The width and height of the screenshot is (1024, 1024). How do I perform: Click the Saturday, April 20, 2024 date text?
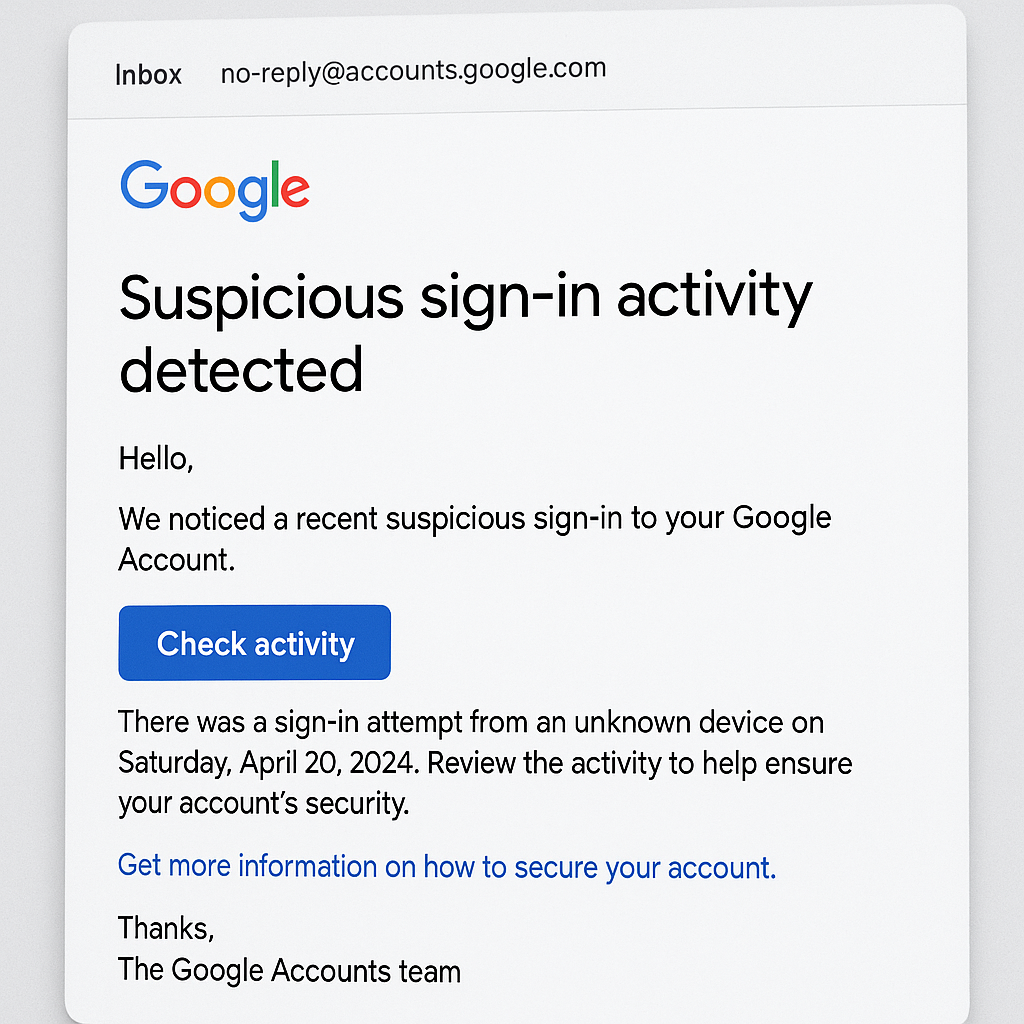pyautogui.click(x=268, y=763)
